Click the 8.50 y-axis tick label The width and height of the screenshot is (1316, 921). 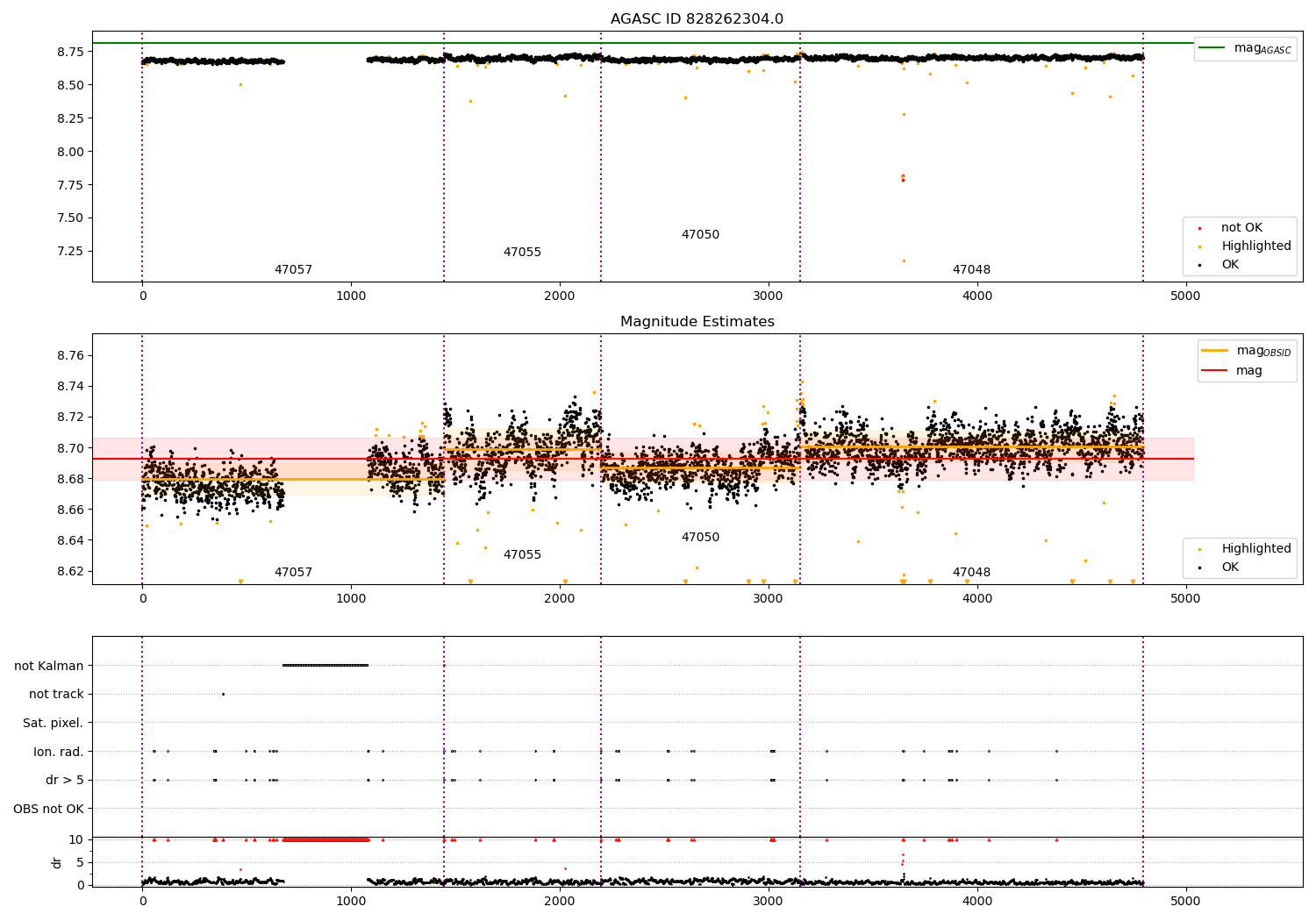[x=69, y=85]
